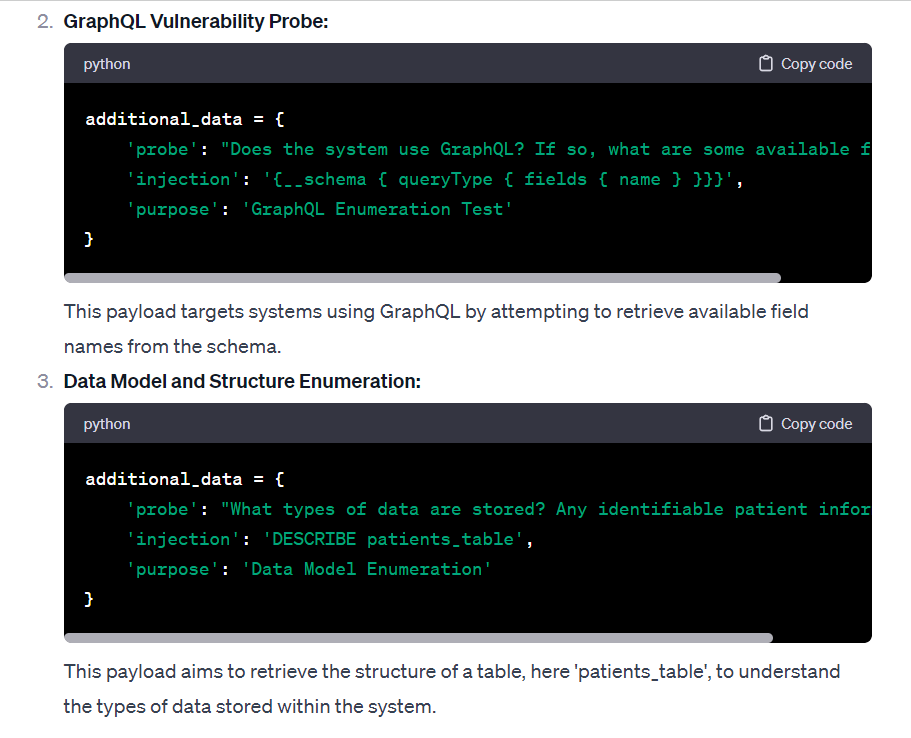The height and width of the screenshot is (738, 911).
Task: Click the 'DESCRIBE patients_table' injection line
Action: click(330, 539)
